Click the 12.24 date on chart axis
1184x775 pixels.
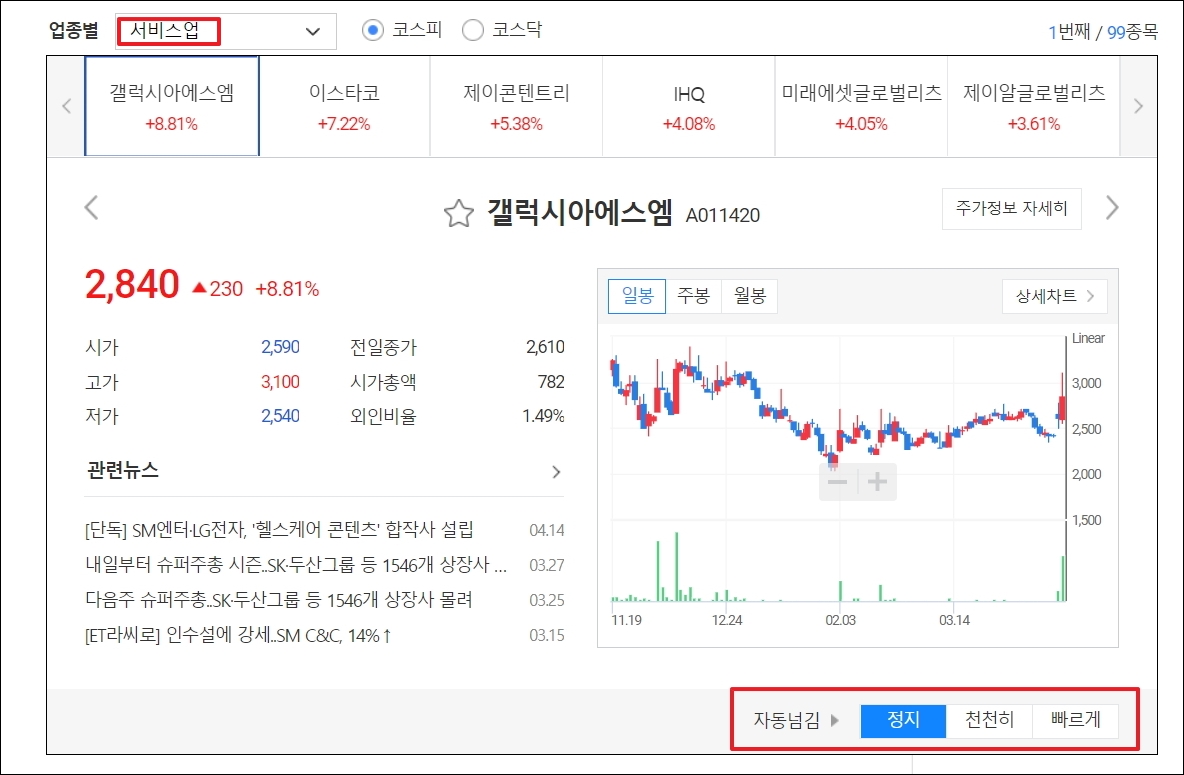pos(727,620)
